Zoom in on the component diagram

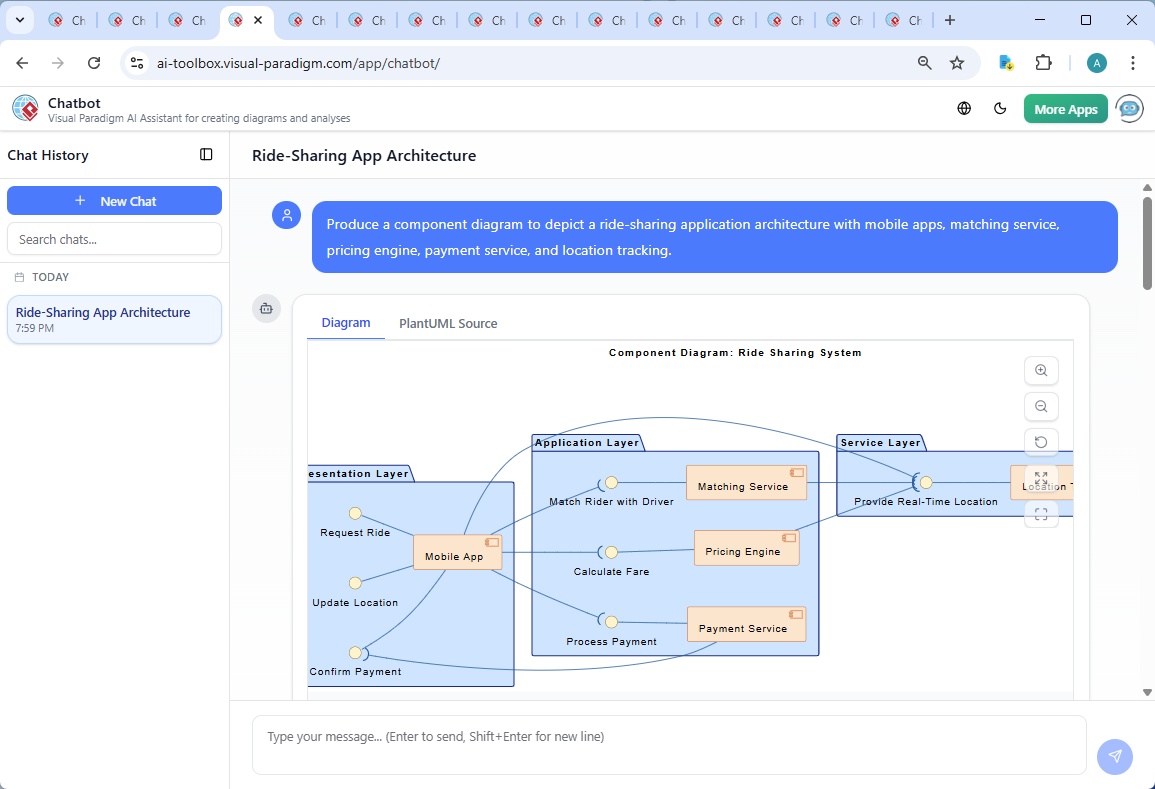pos(1041,371)
